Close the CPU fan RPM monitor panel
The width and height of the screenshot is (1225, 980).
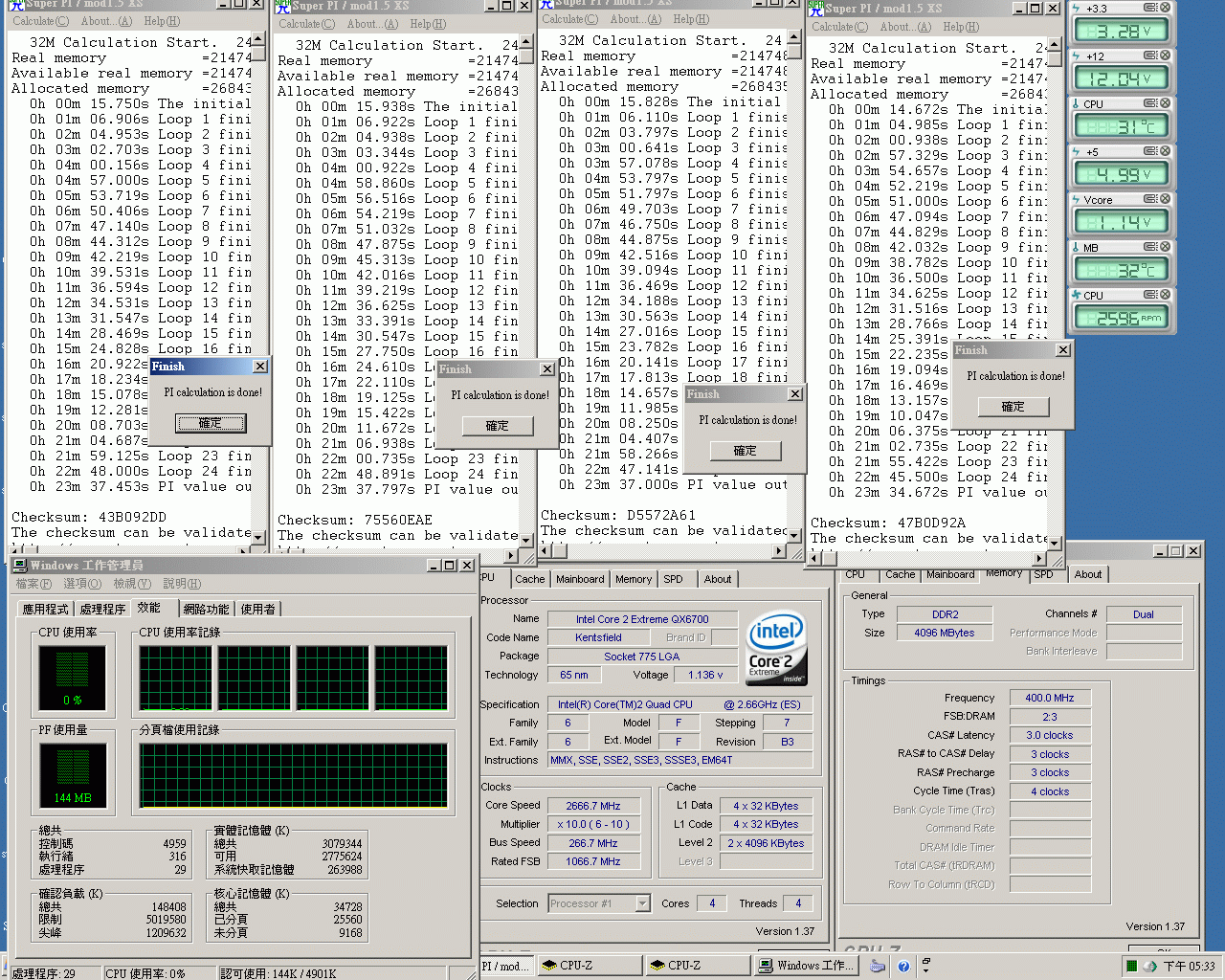click(1165, 295)
